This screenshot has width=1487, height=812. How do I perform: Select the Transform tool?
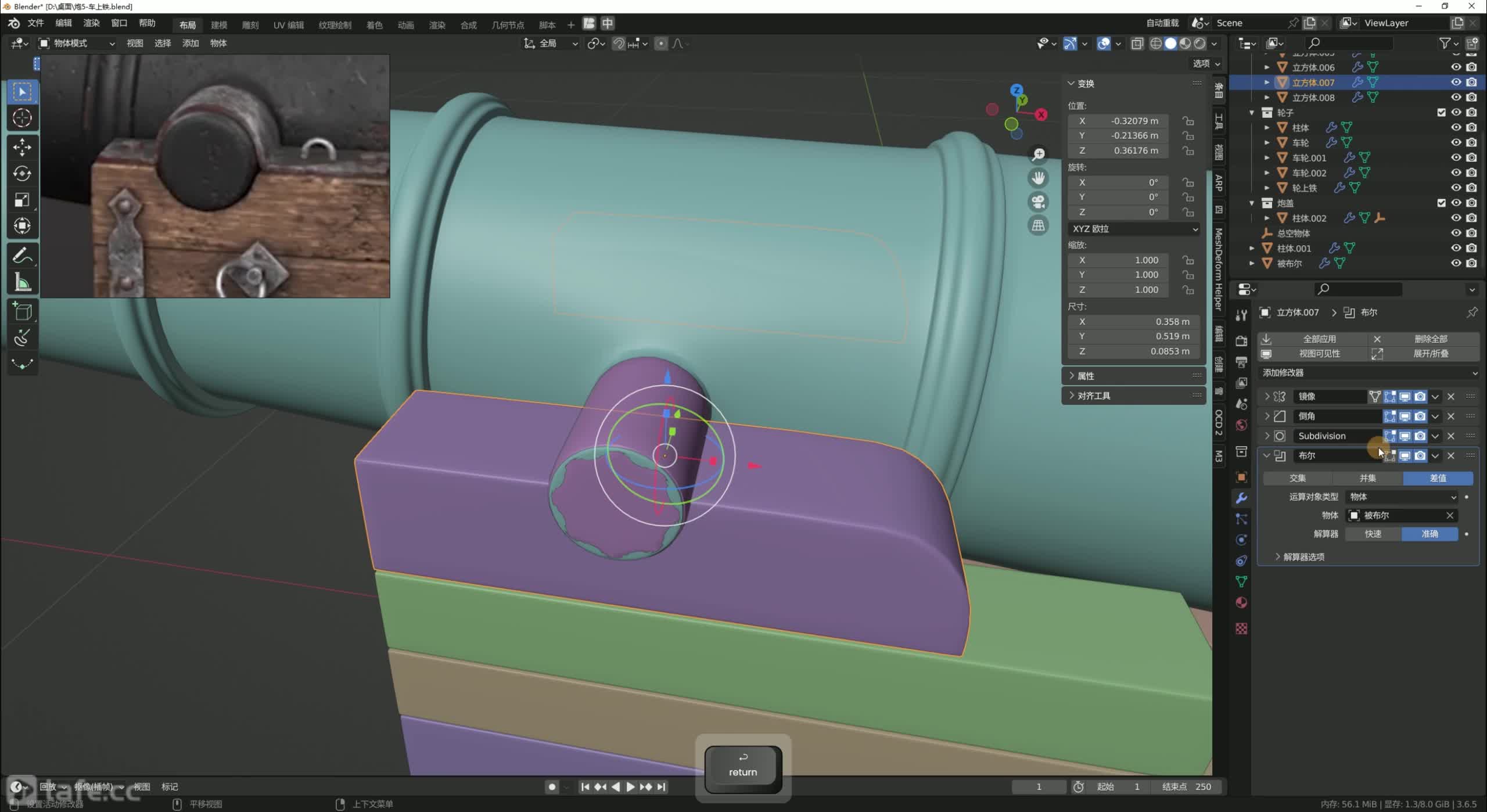[x=22, y=226]
